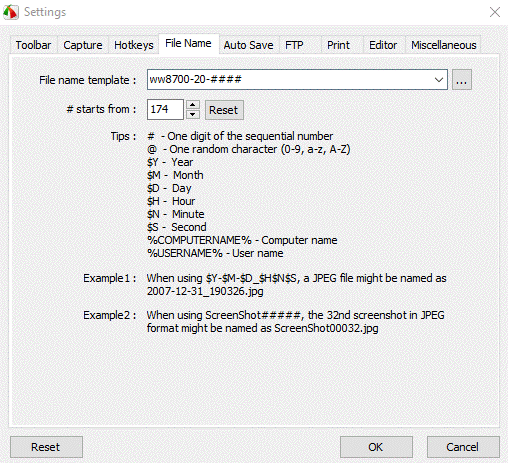Image resolution: width=508 pixels, height=463 pixels.
Task: Expand the file name template dropdown
Action: coord(439,80)
